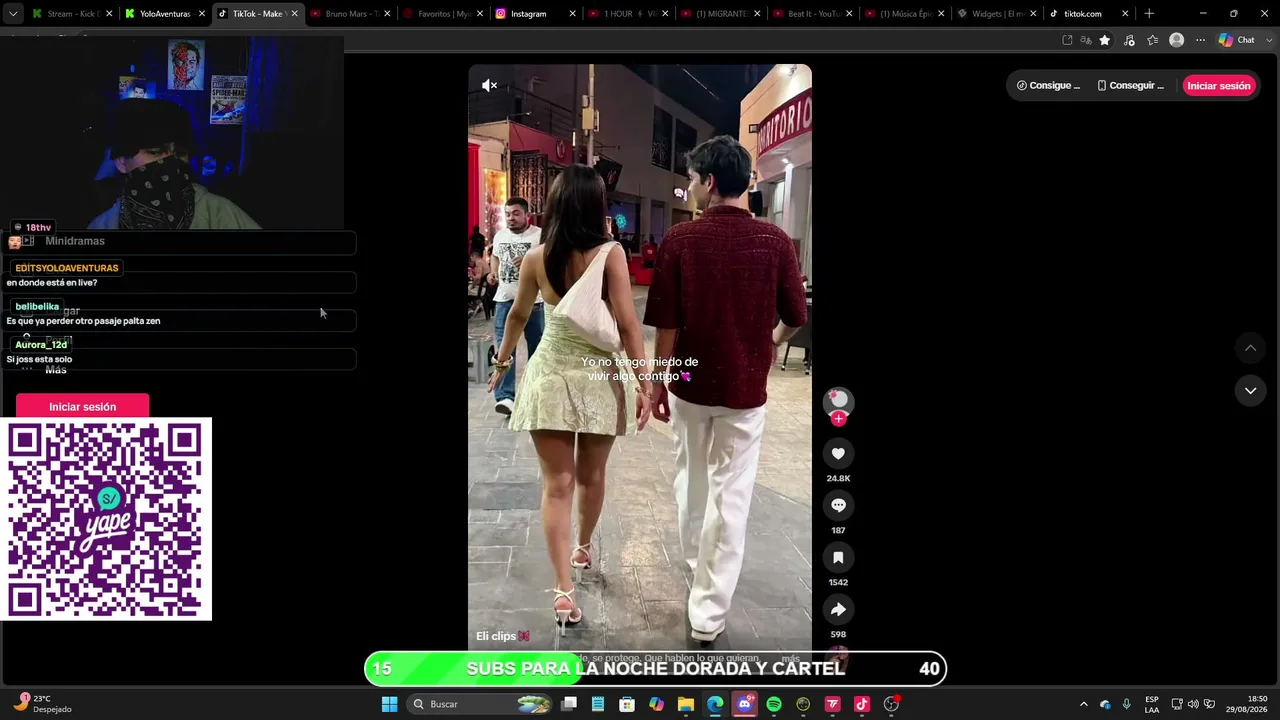Open the comments with the speech bubble icon

pos(838,506)
